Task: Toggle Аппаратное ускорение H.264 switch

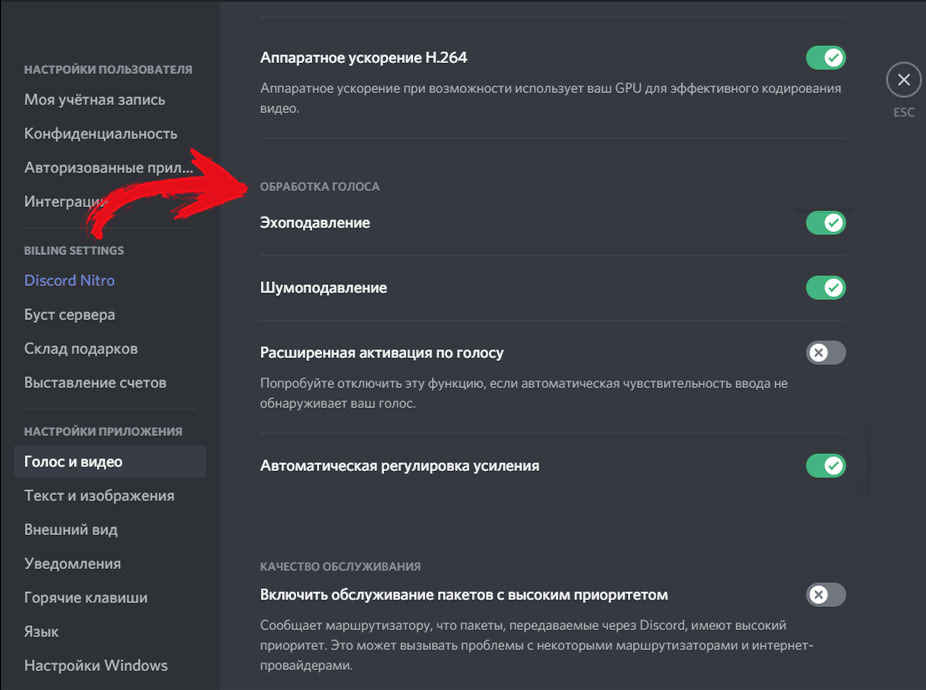Action: (x=826, y=58)
